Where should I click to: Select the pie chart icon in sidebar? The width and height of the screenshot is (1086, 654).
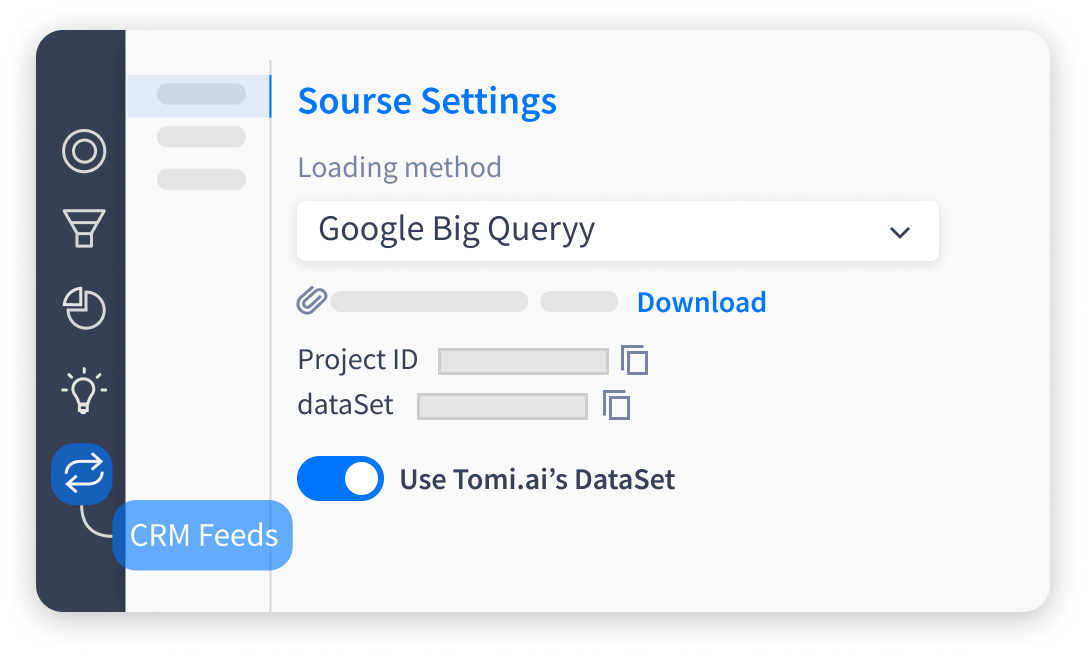(x=84, y=308)
